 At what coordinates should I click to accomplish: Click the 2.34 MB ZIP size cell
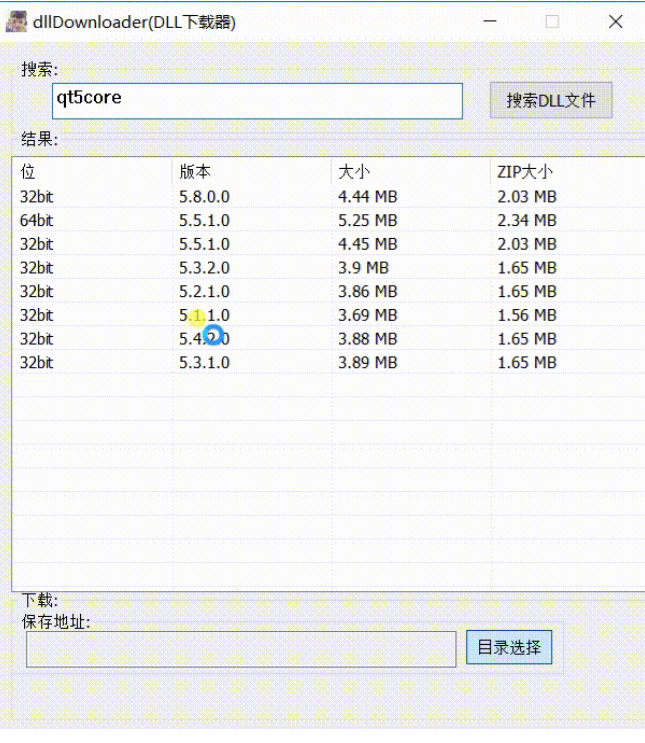coord(527,220)
